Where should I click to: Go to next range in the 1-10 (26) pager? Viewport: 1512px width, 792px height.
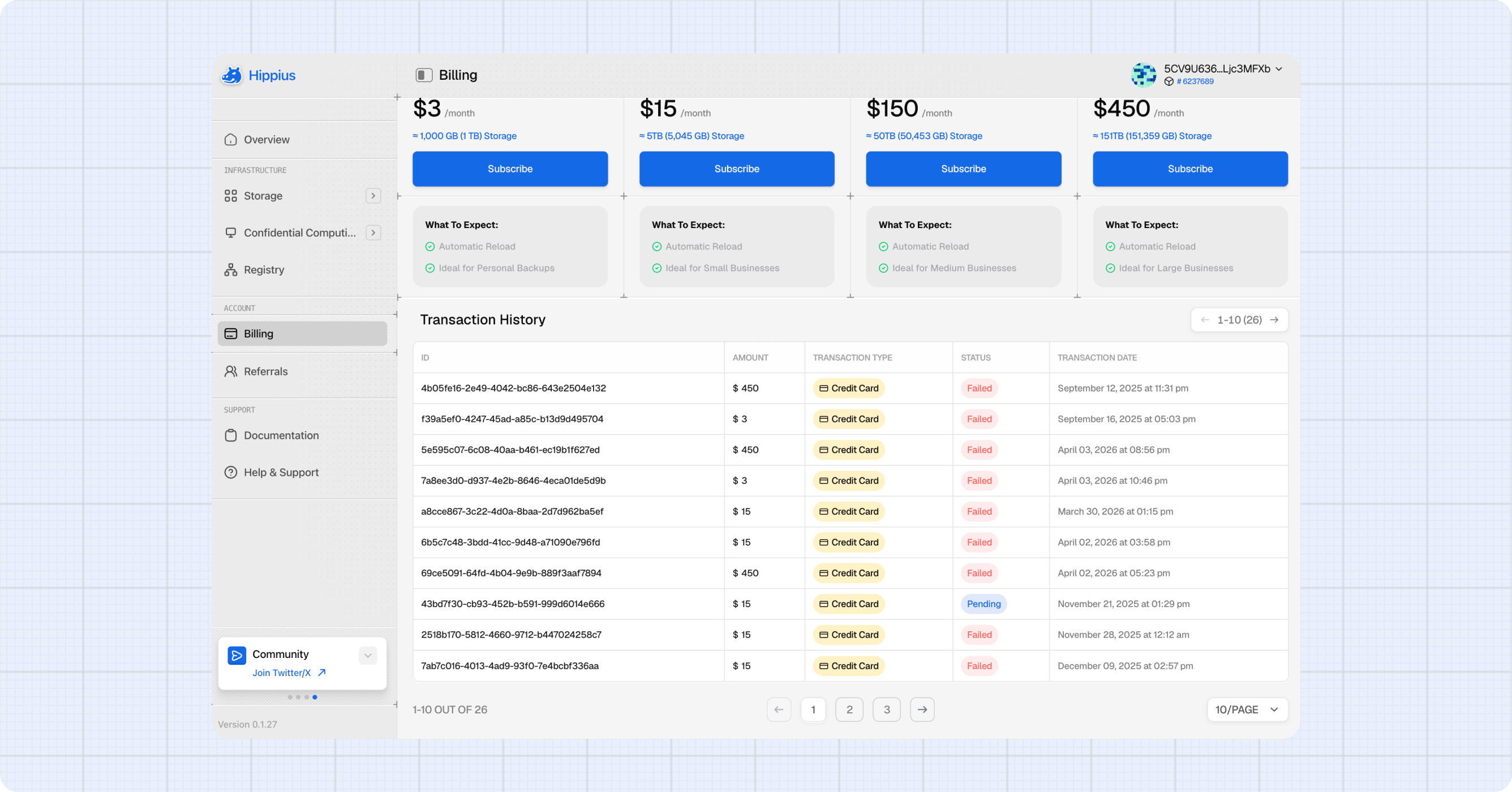click(1274, 320)
